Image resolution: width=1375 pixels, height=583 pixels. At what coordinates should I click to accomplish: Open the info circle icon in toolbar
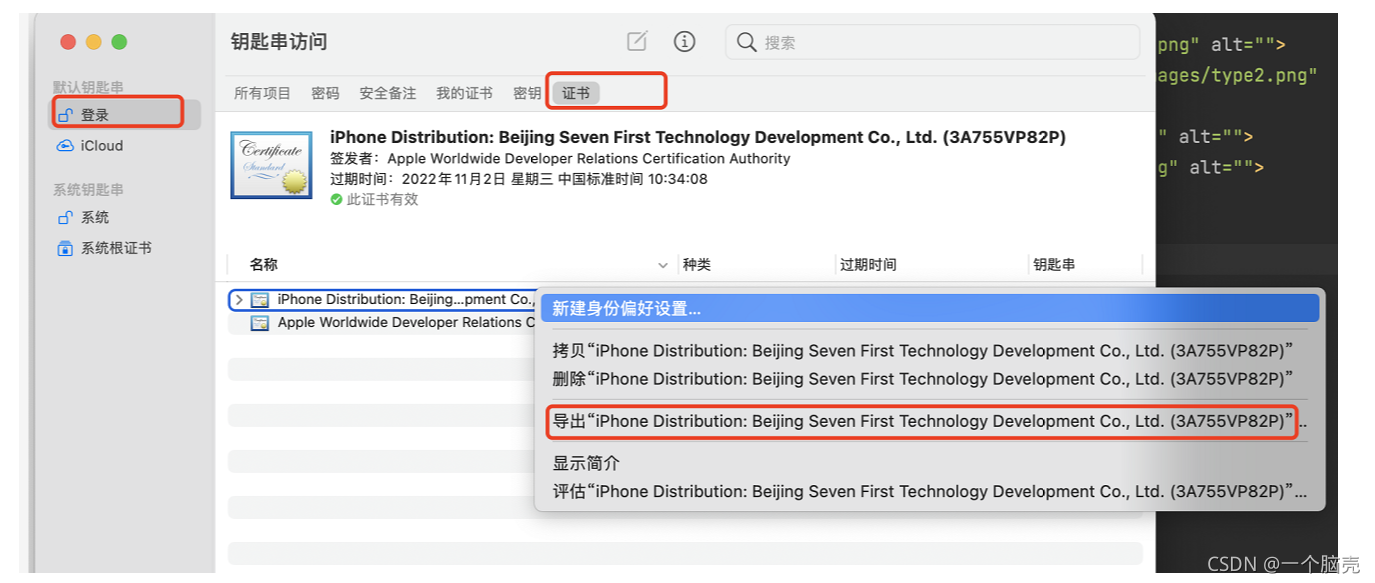point(684,41)
